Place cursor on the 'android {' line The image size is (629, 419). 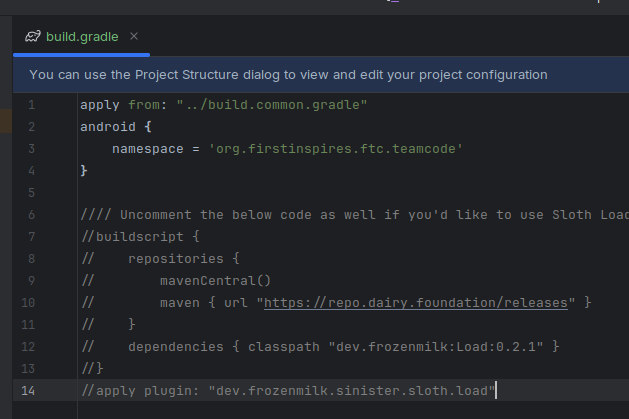(x=116, y=127)
